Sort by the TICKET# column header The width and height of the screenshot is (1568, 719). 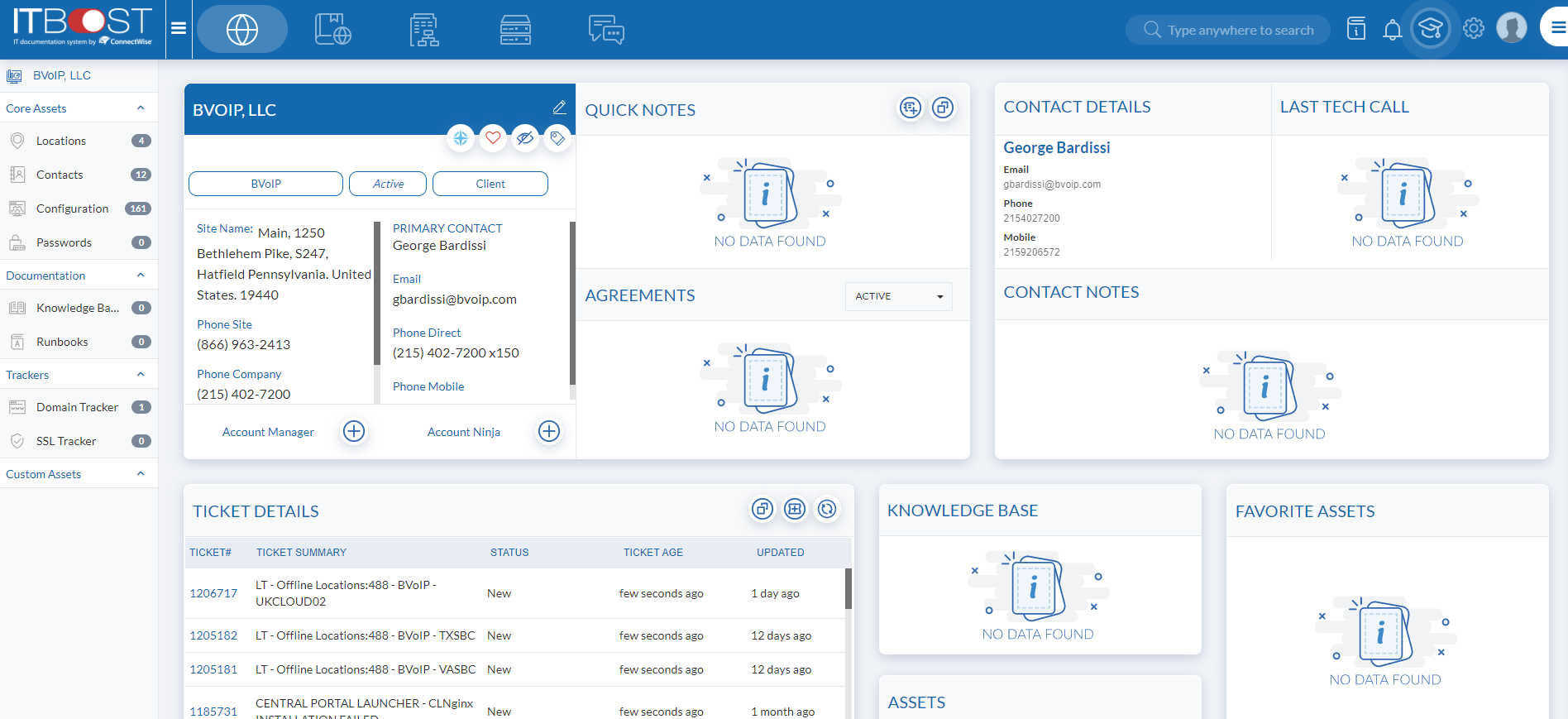pyautogui.click(x=210, y=553)
